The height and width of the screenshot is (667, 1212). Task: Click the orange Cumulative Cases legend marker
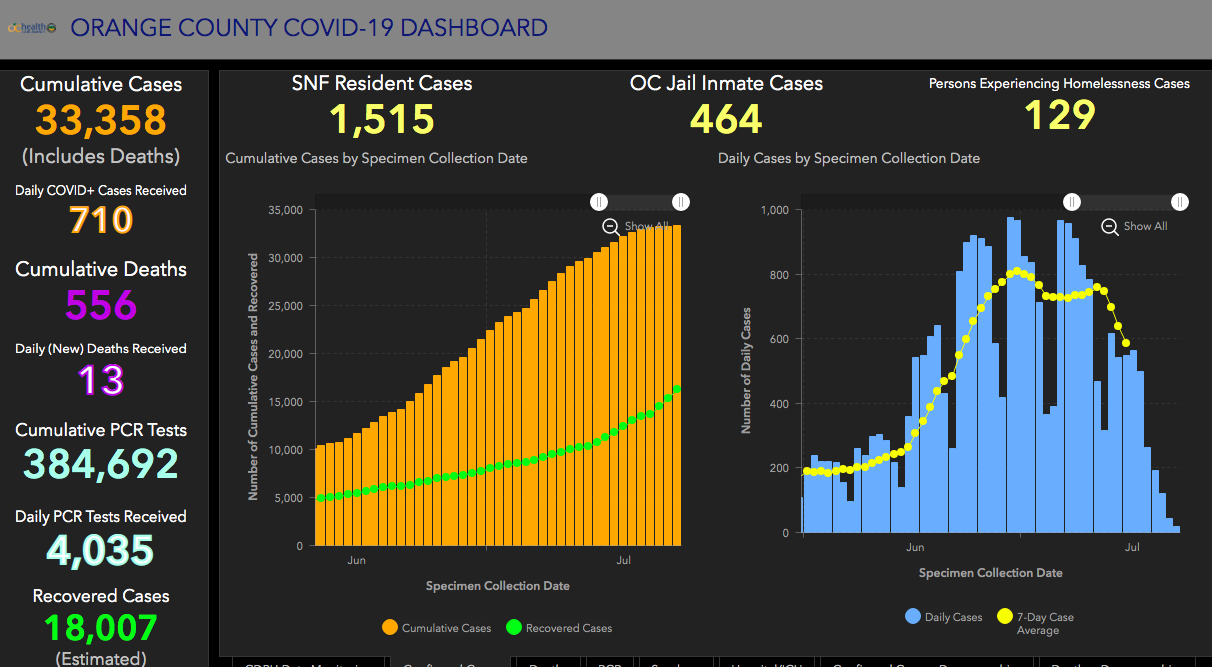tap(390, 628)
